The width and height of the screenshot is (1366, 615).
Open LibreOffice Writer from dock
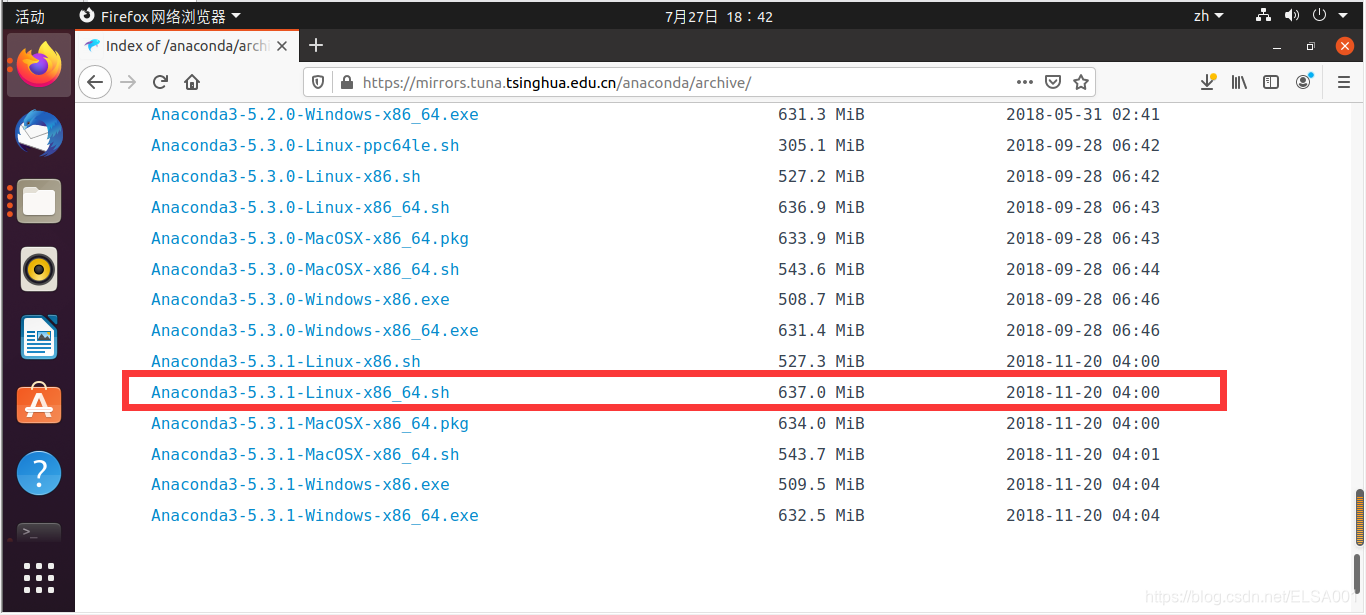click(x=39, y=337)
